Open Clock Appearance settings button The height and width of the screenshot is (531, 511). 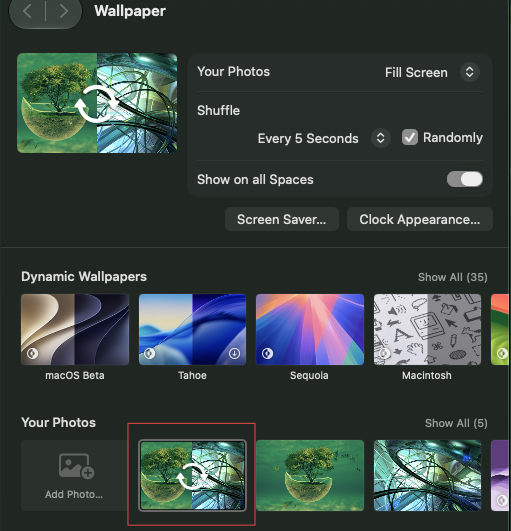(420, 219)
